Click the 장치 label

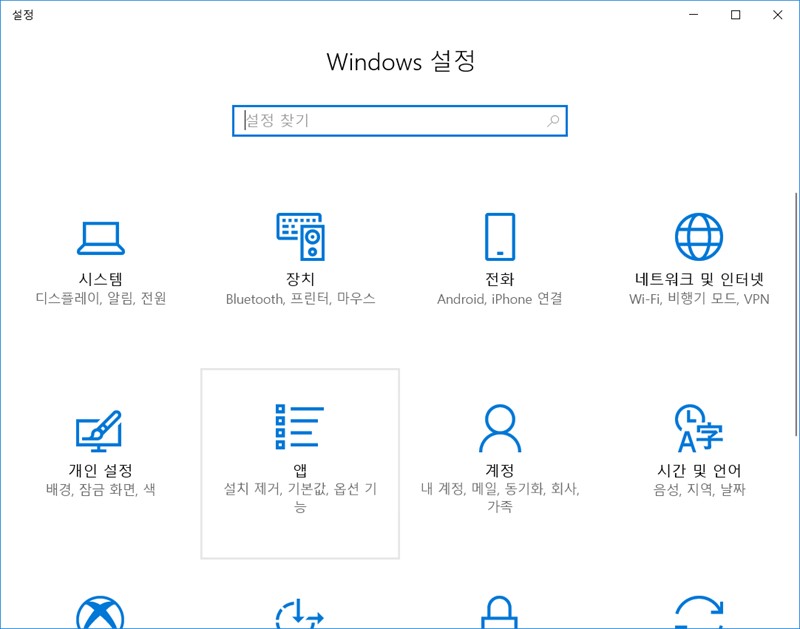(300, 279)
